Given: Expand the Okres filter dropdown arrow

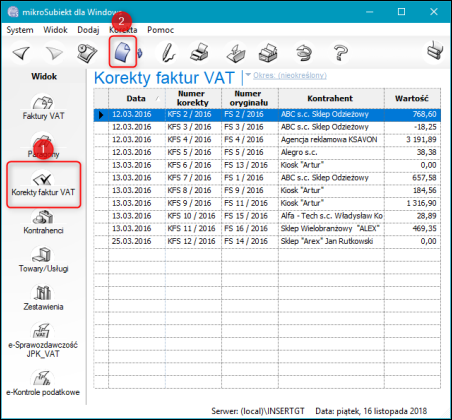Looking at the screenshot, I should point(248,75).
